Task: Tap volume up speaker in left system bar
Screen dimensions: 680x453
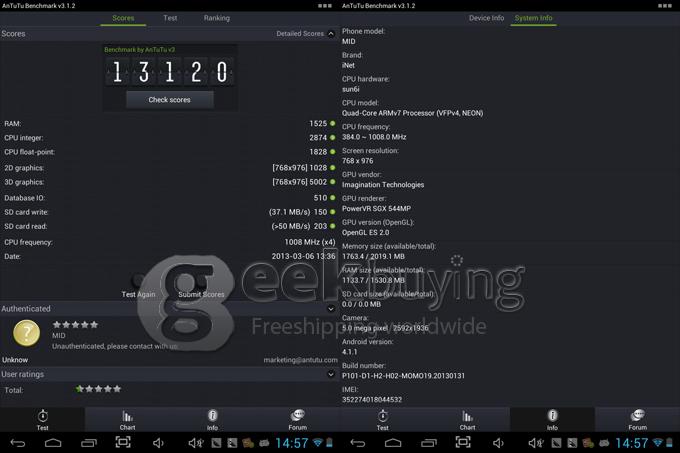Action: coord(196,443)
